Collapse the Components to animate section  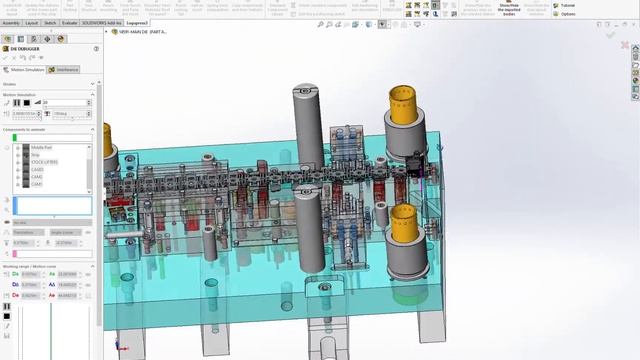[93, 129]
